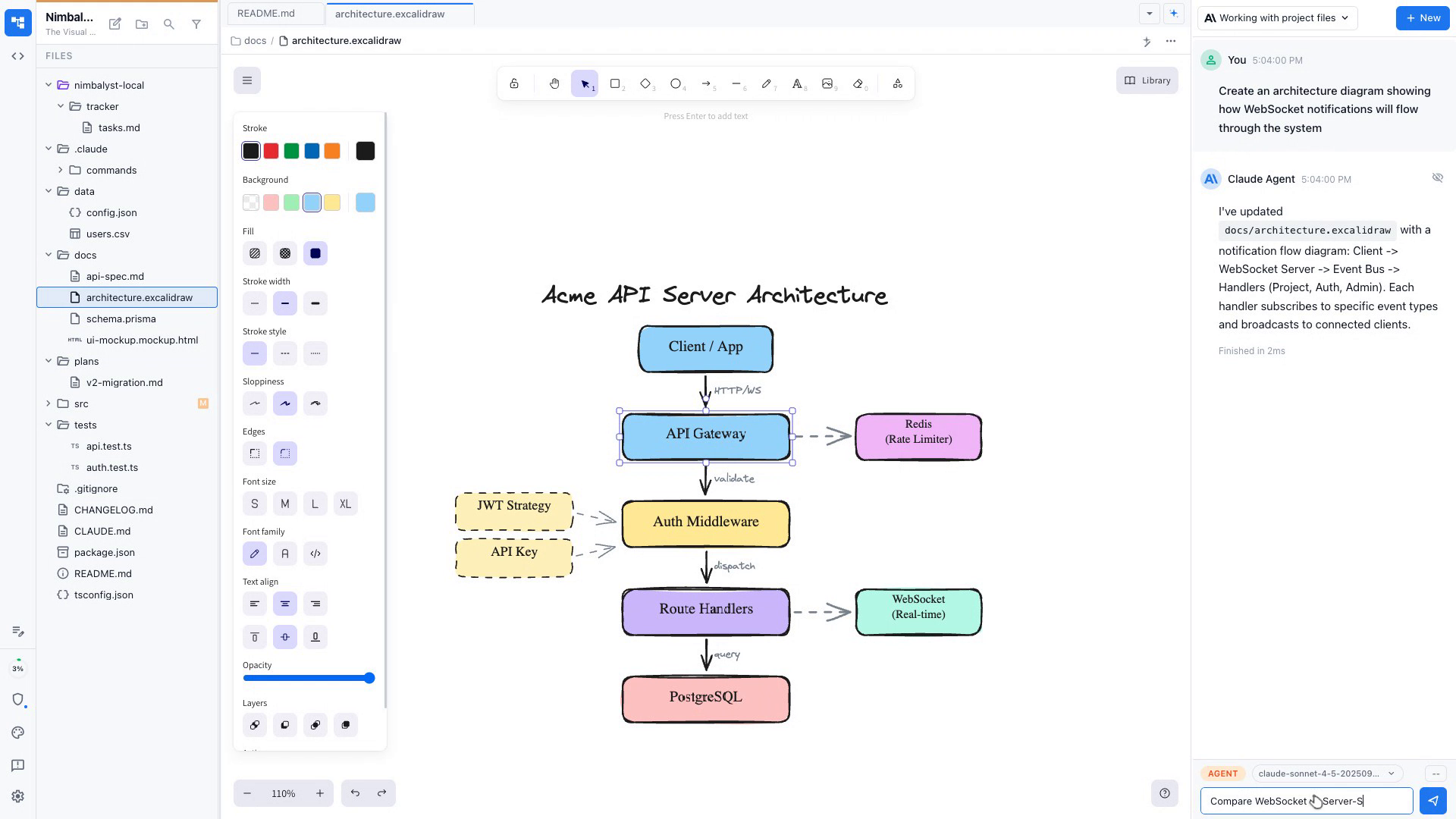Select the Rectangle shape tool
Image resolution: width=1456 pixels, height=819 pixels.
point(615,84)
